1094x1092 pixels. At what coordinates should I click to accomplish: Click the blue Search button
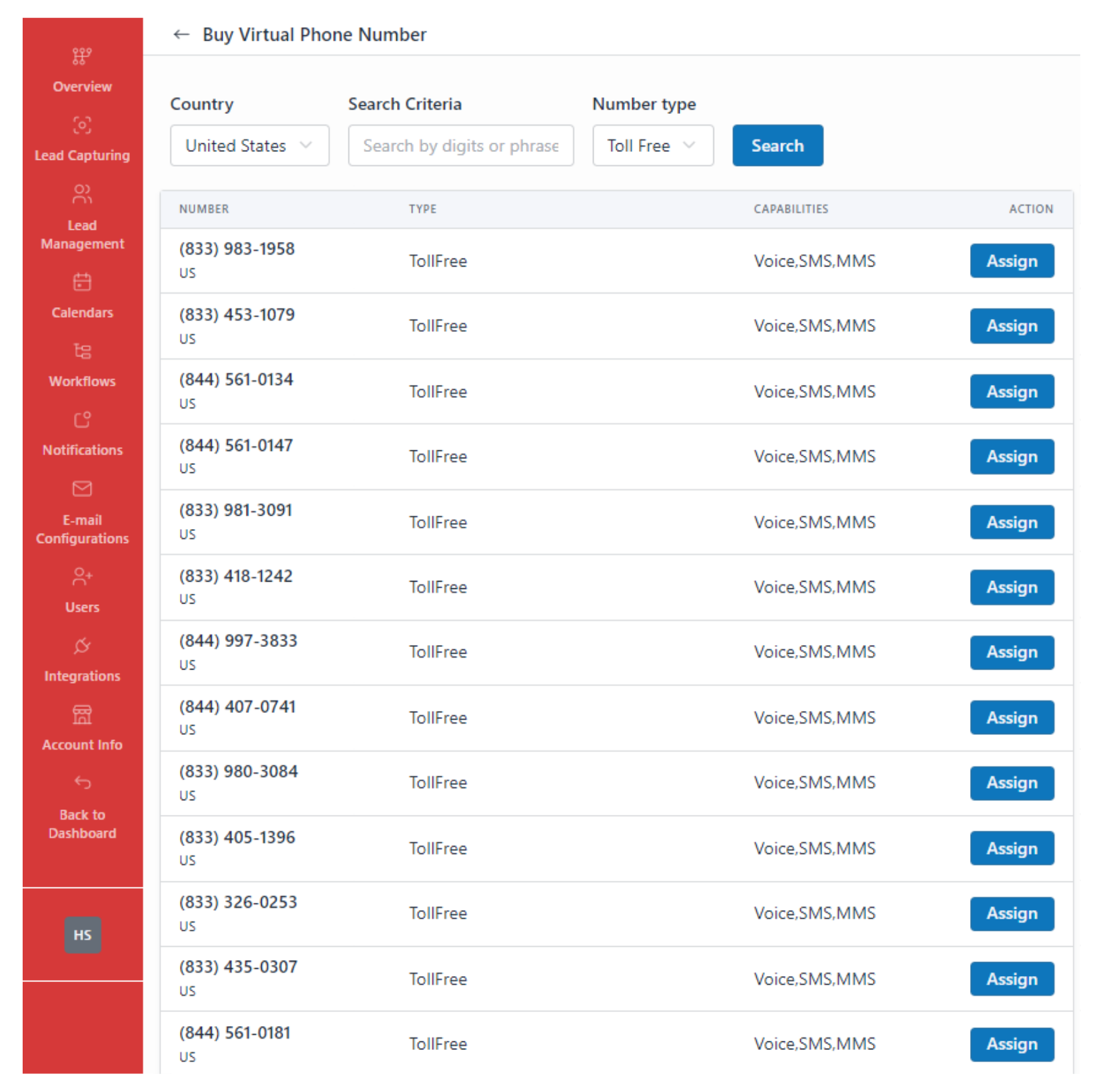[x=778, y=145]
